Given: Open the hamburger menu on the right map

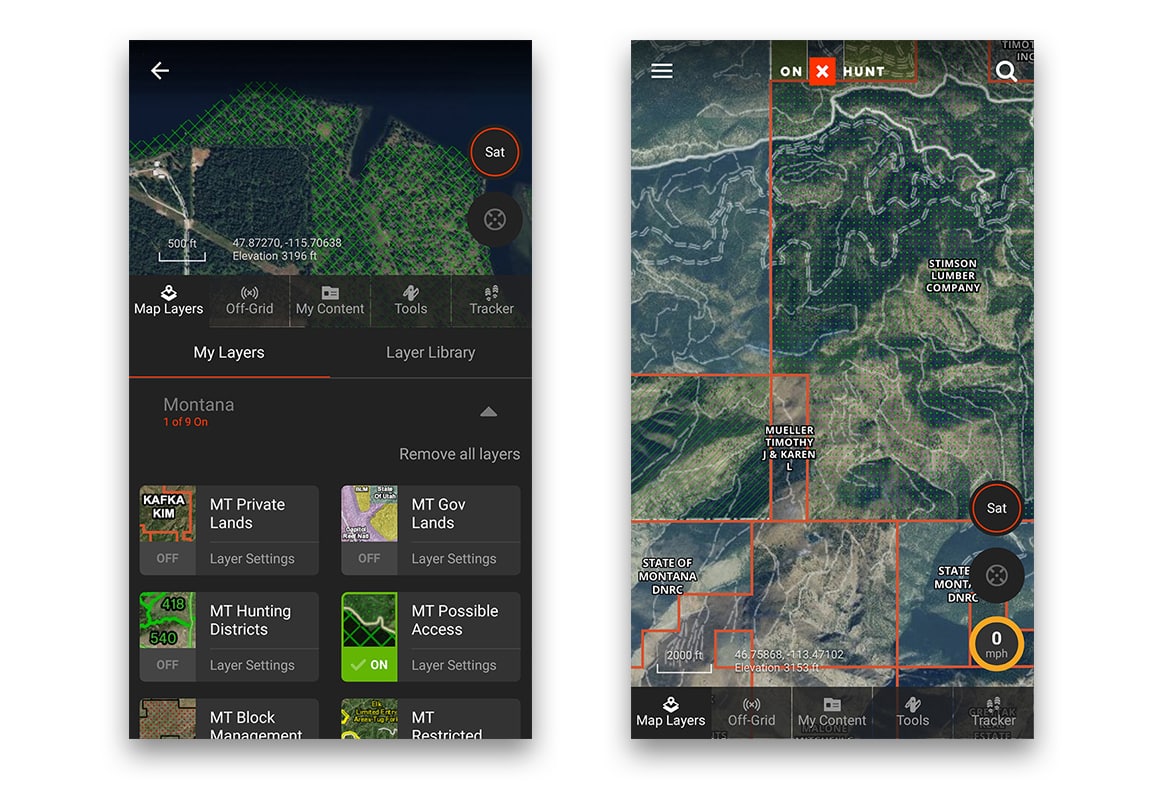Looking at the screenshot, I should pos(662,71).
